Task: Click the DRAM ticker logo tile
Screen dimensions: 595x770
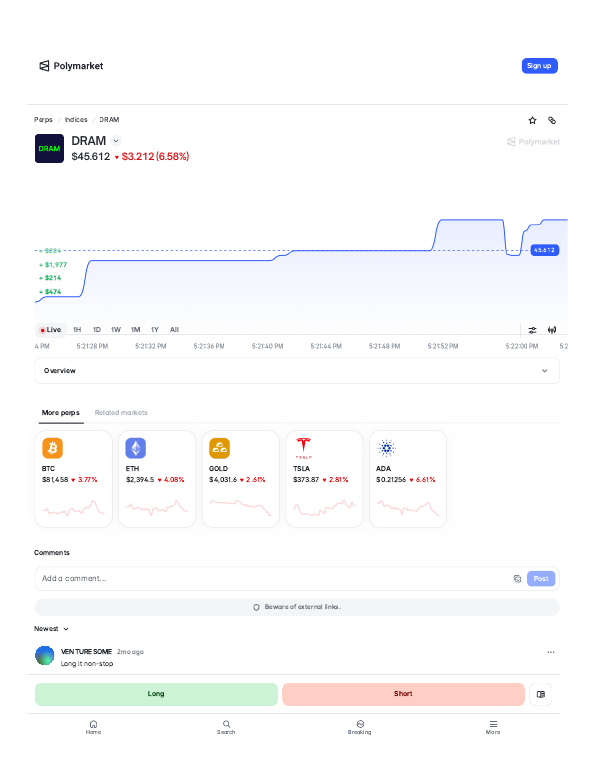Action: pos(49,148)
